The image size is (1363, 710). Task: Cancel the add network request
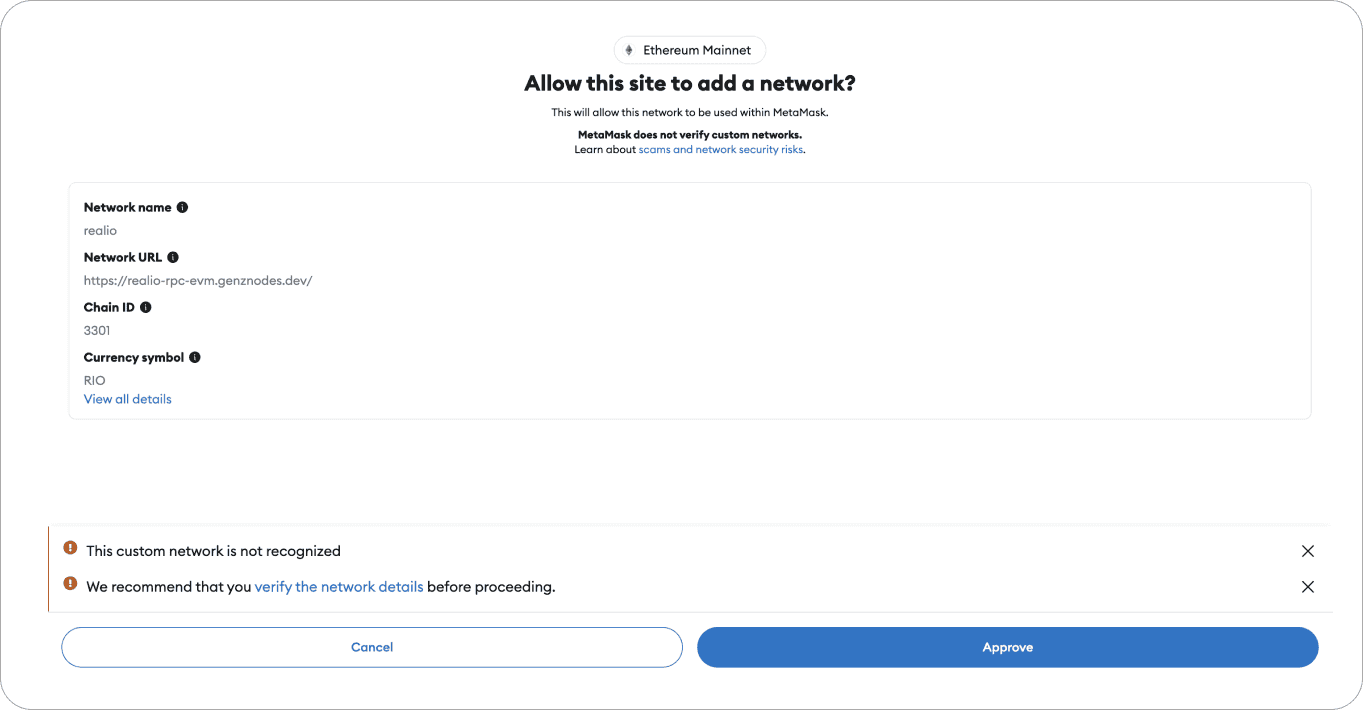pos(372,647)
